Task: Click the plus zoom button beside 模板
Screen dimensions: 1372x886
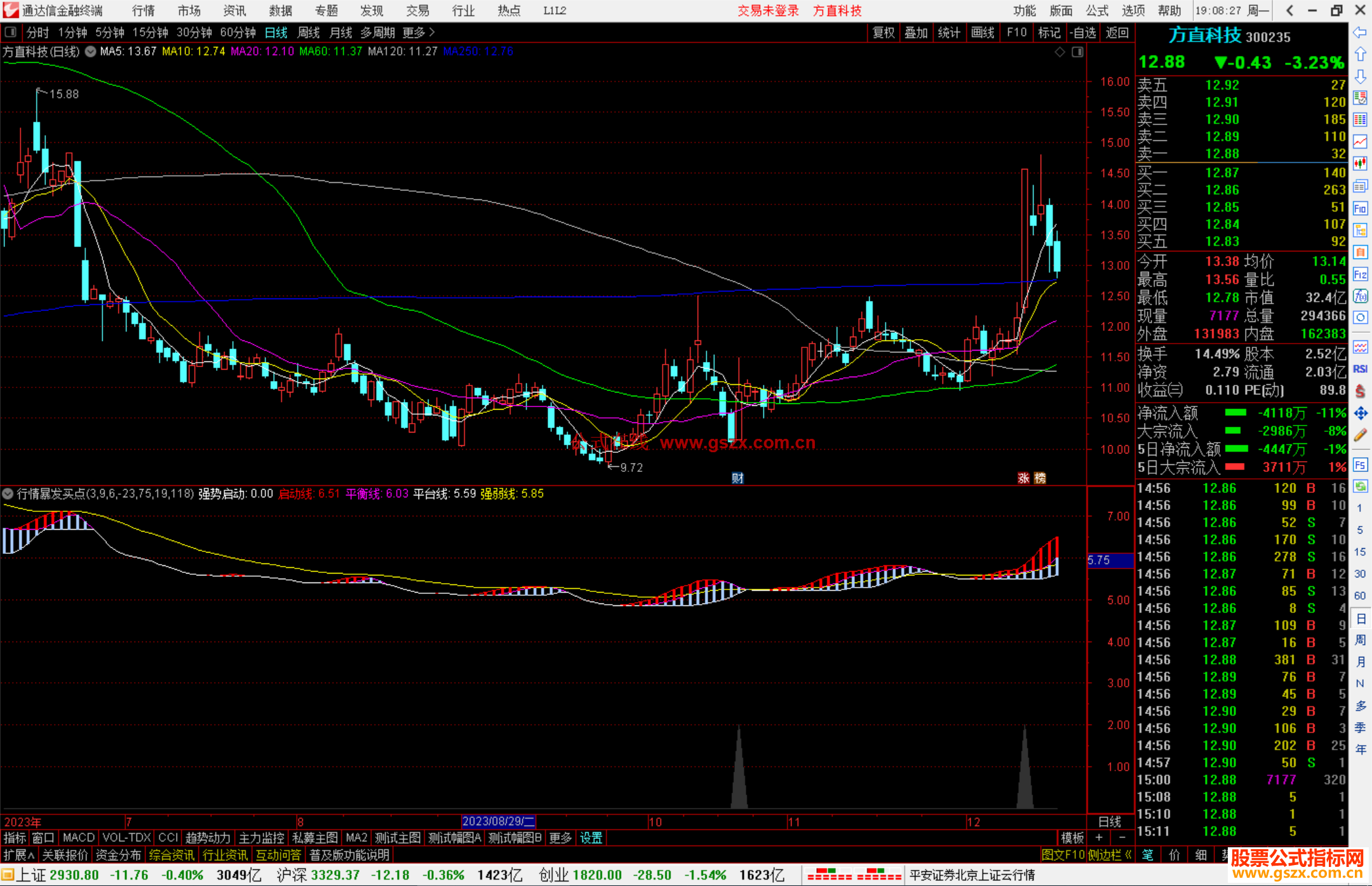Action: [1099, 838]
